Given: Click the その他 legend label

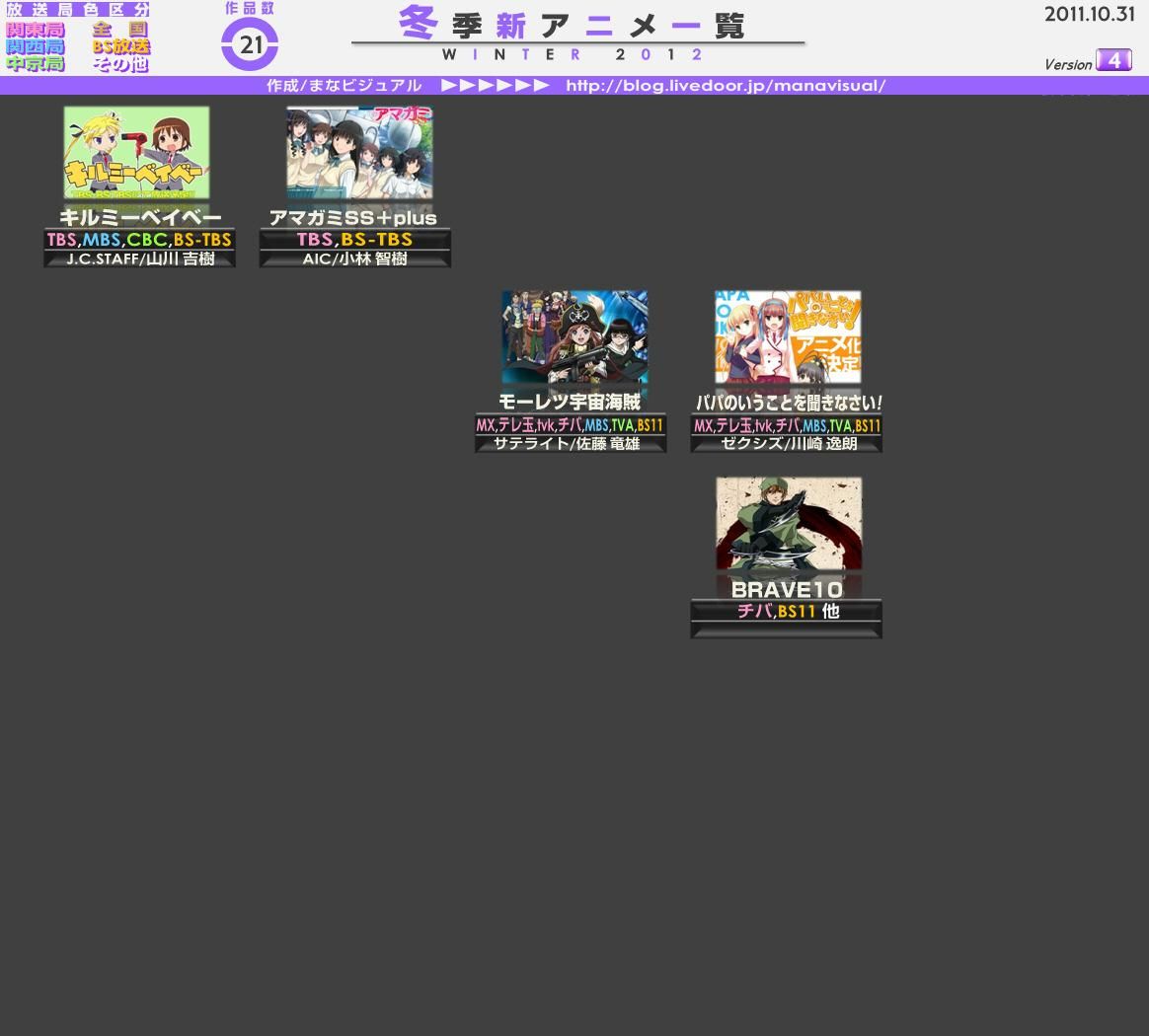Looking at the screenshot, I should (120, 64).
